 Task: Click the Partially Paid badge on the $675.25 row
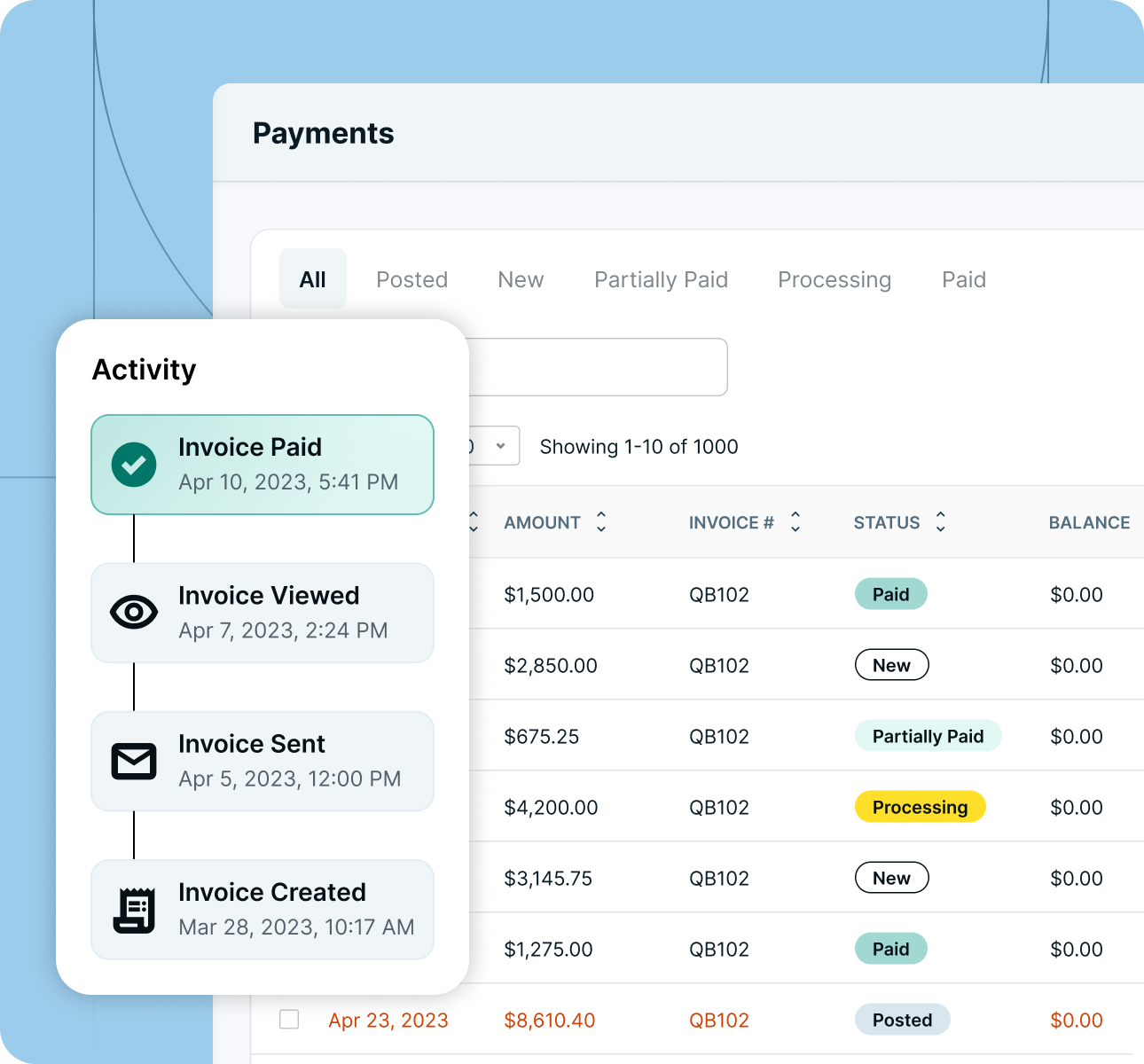point(929,736)
